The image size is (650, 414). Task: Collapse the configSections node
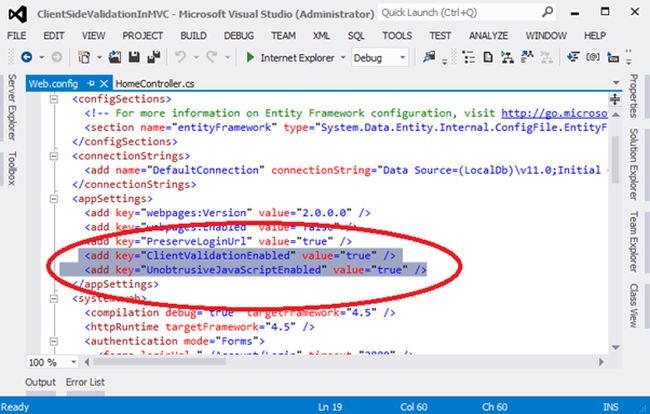tap(53, 99)
